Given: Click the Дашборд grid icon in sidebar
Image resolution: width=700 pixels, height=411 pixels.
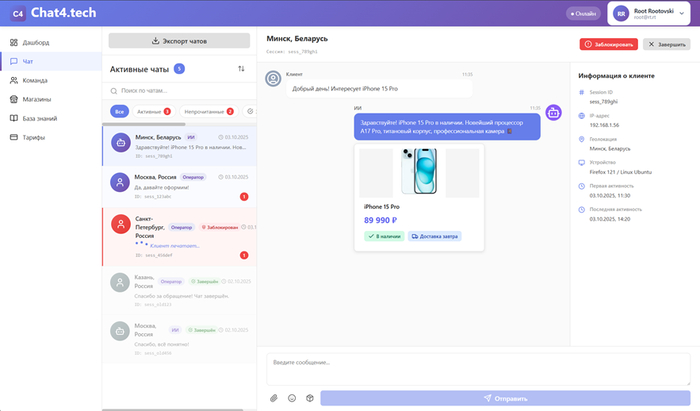Looking at the screenshot, I should point(13,43).
